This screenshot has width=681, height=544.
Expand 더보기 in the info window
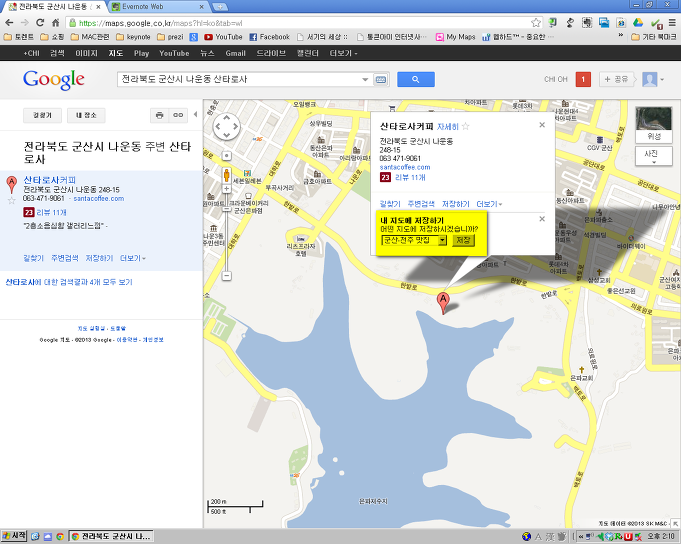[489, 204]
